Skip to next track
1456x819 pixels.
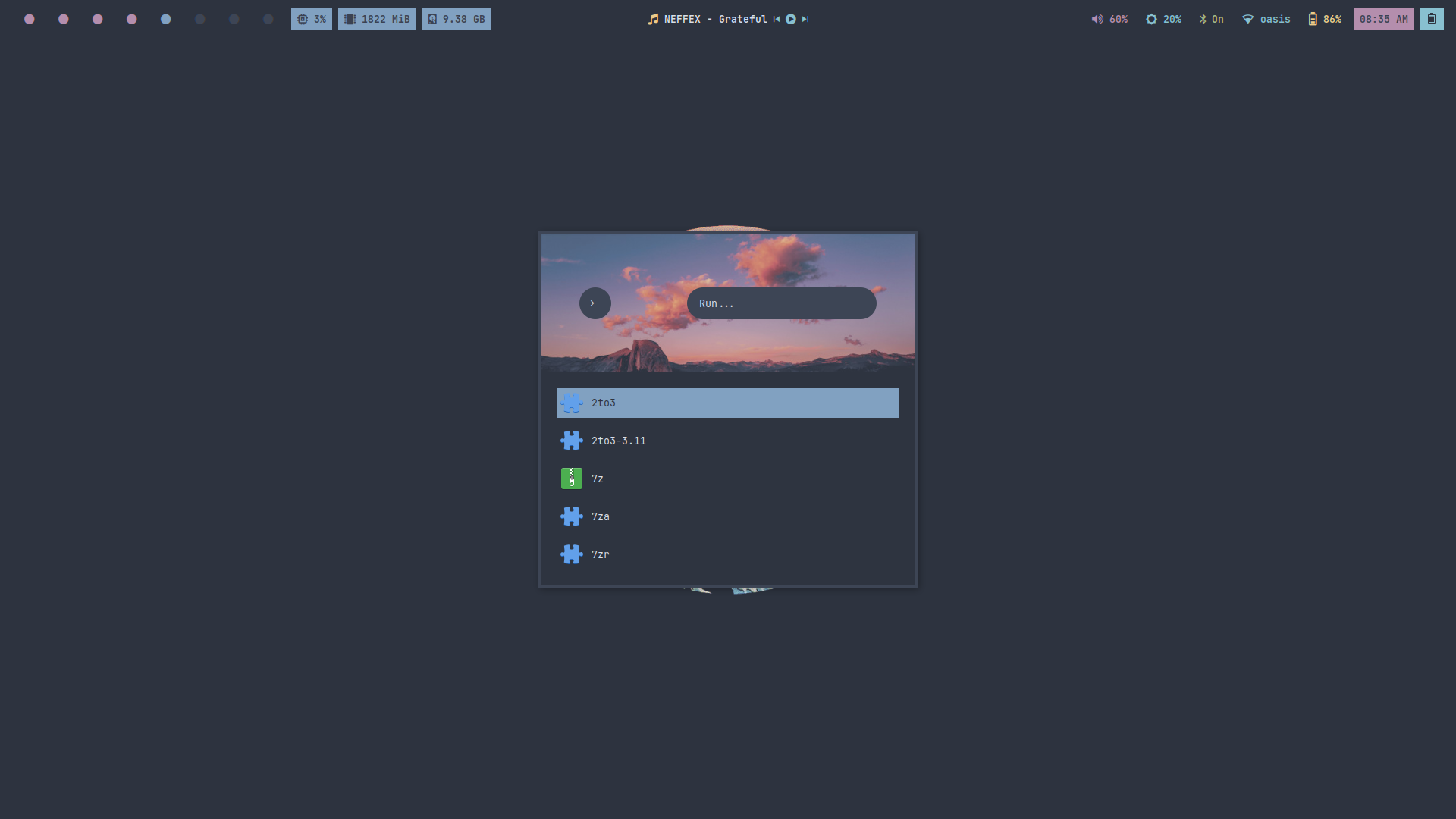coord(805,19)
